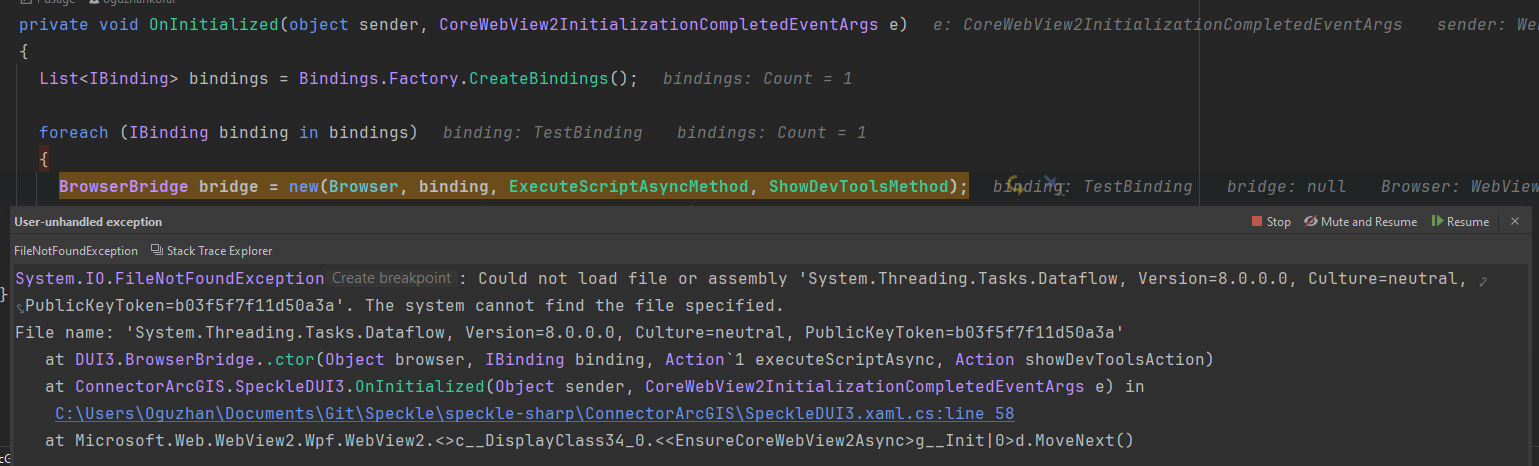Open the SpeckleDUI3.xaml.cs line 58 link
1539x466 pixels.
(x=534, y=413)
